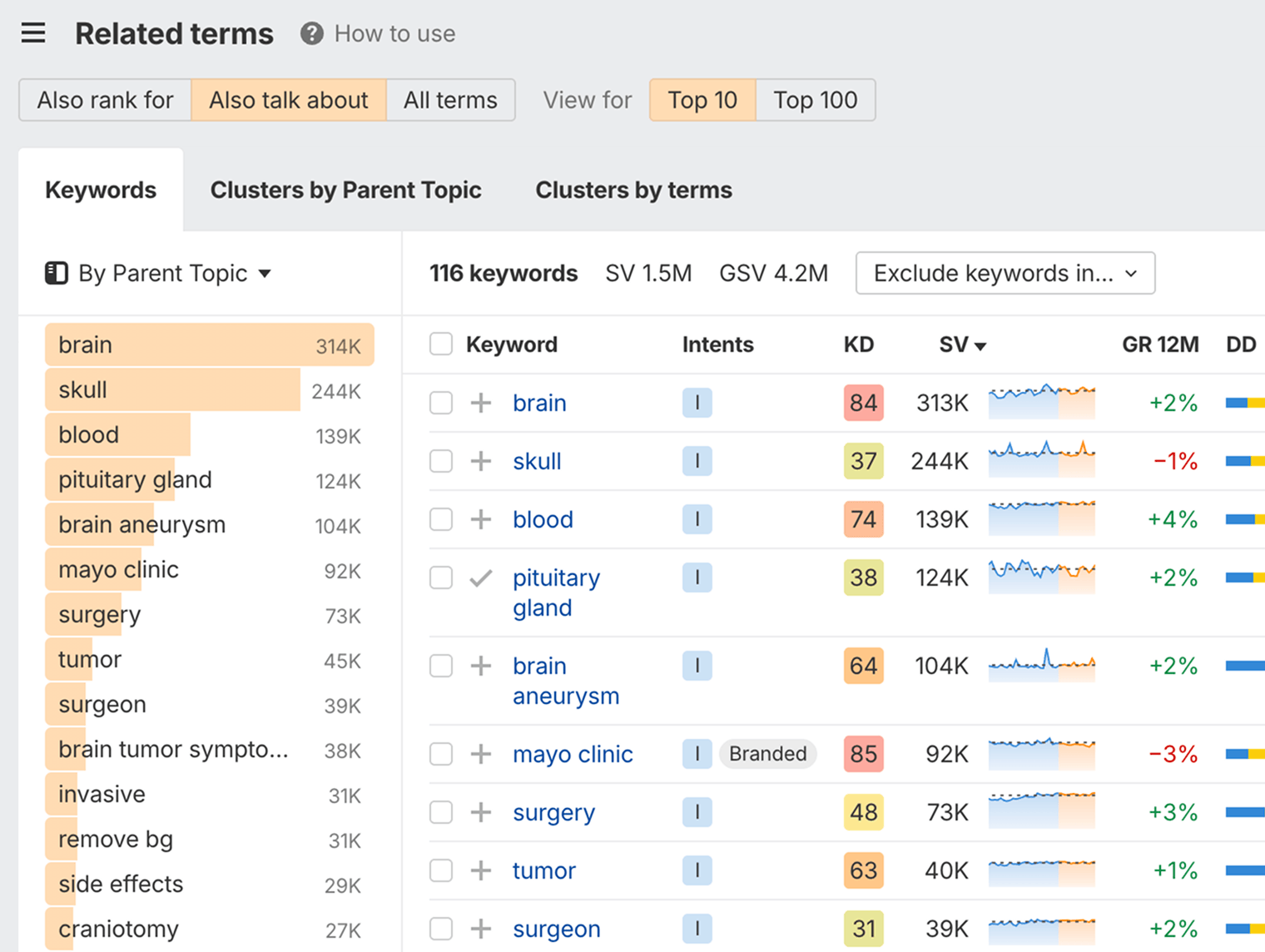Switch to Clusters by Parent Topic tab

[x=346, y=190]
